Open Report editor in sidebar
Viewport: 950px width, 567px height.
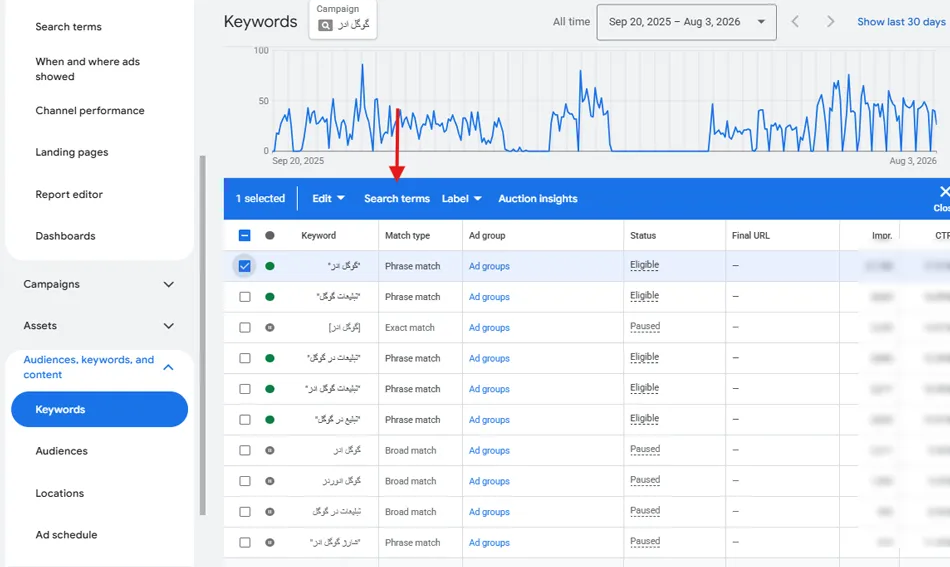coord(68,194)
